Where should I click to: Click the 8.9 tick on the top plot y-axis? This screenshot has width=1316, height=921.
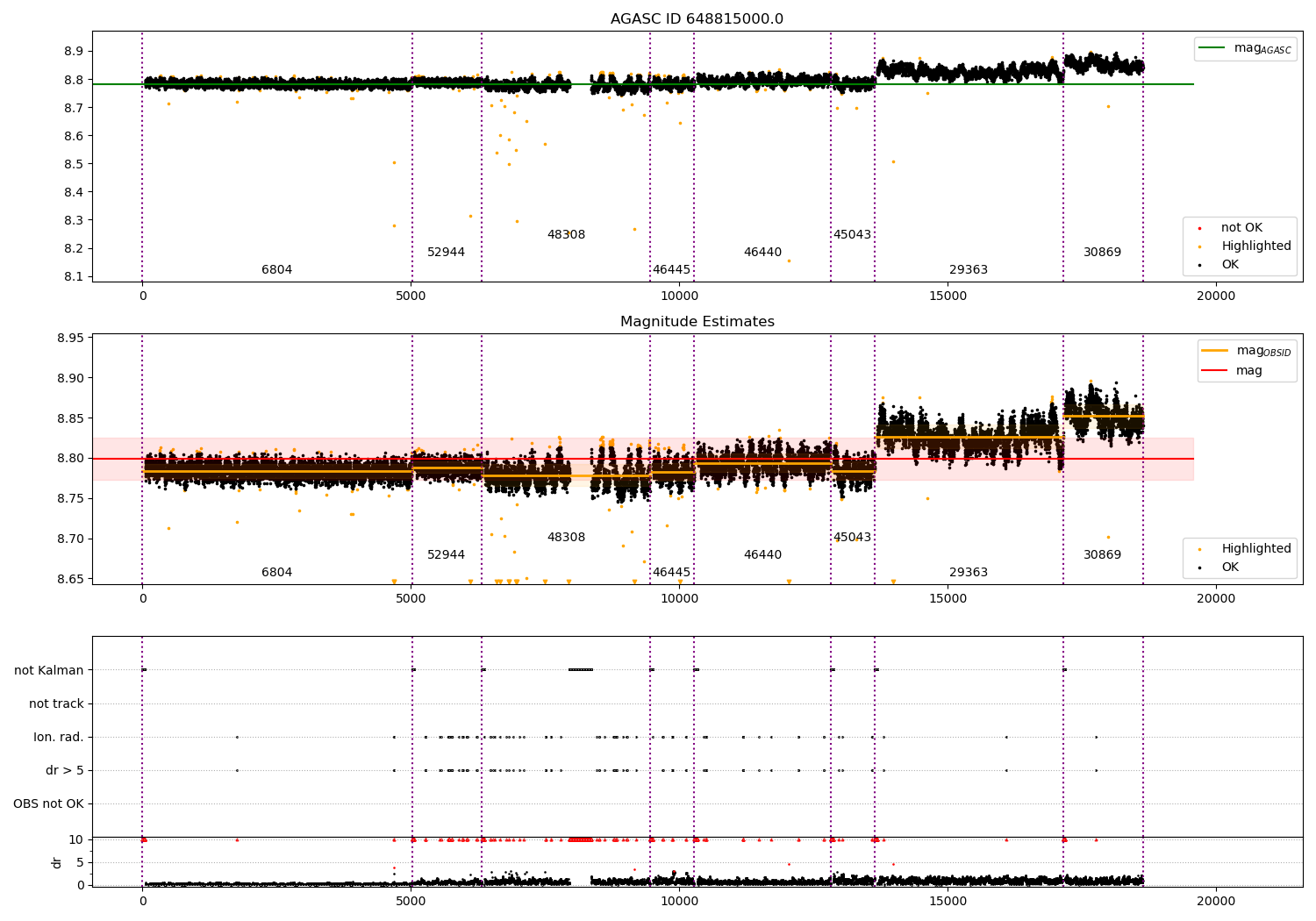74,52
